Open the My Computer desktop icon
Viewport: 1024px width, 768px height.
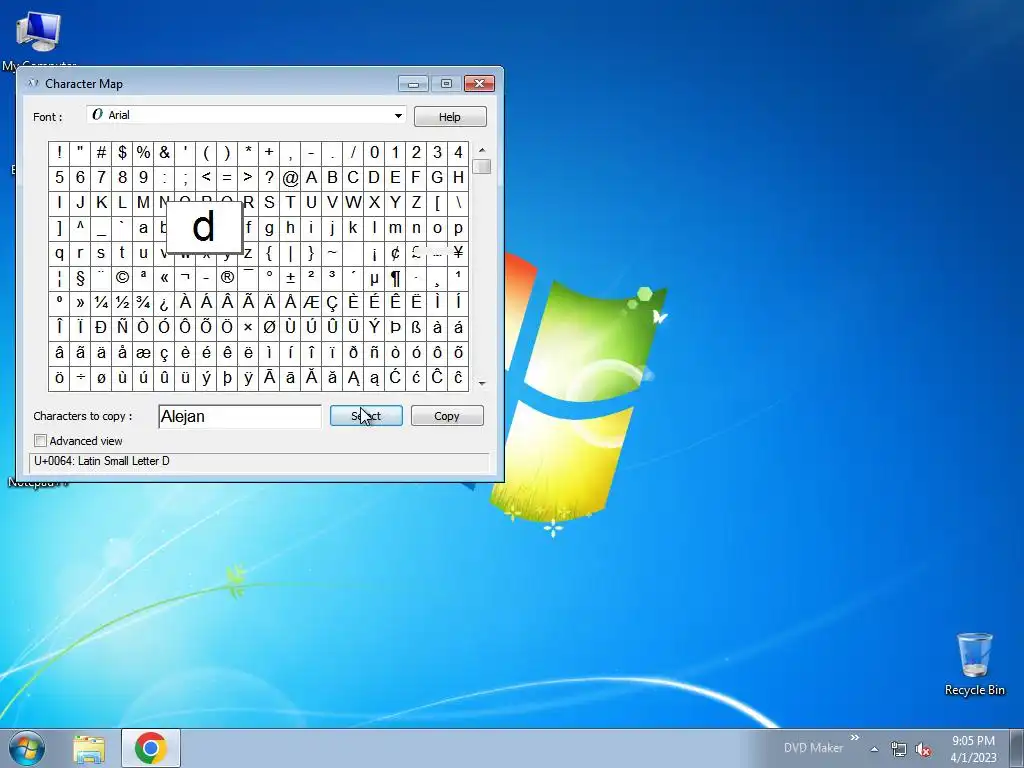click(39, 39)
